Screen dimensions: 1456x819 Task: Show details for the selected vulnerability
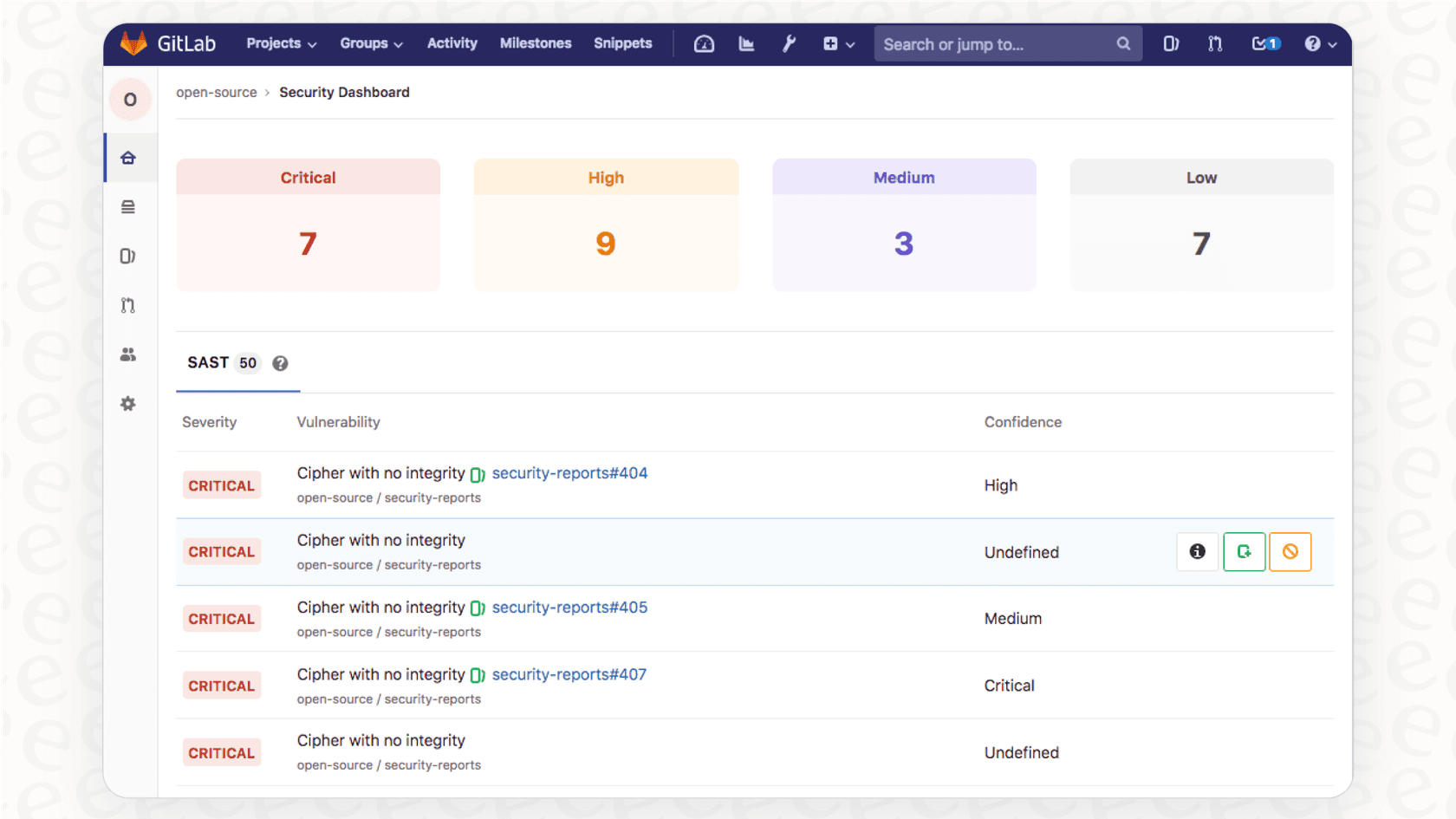[x=1197, y=551]
